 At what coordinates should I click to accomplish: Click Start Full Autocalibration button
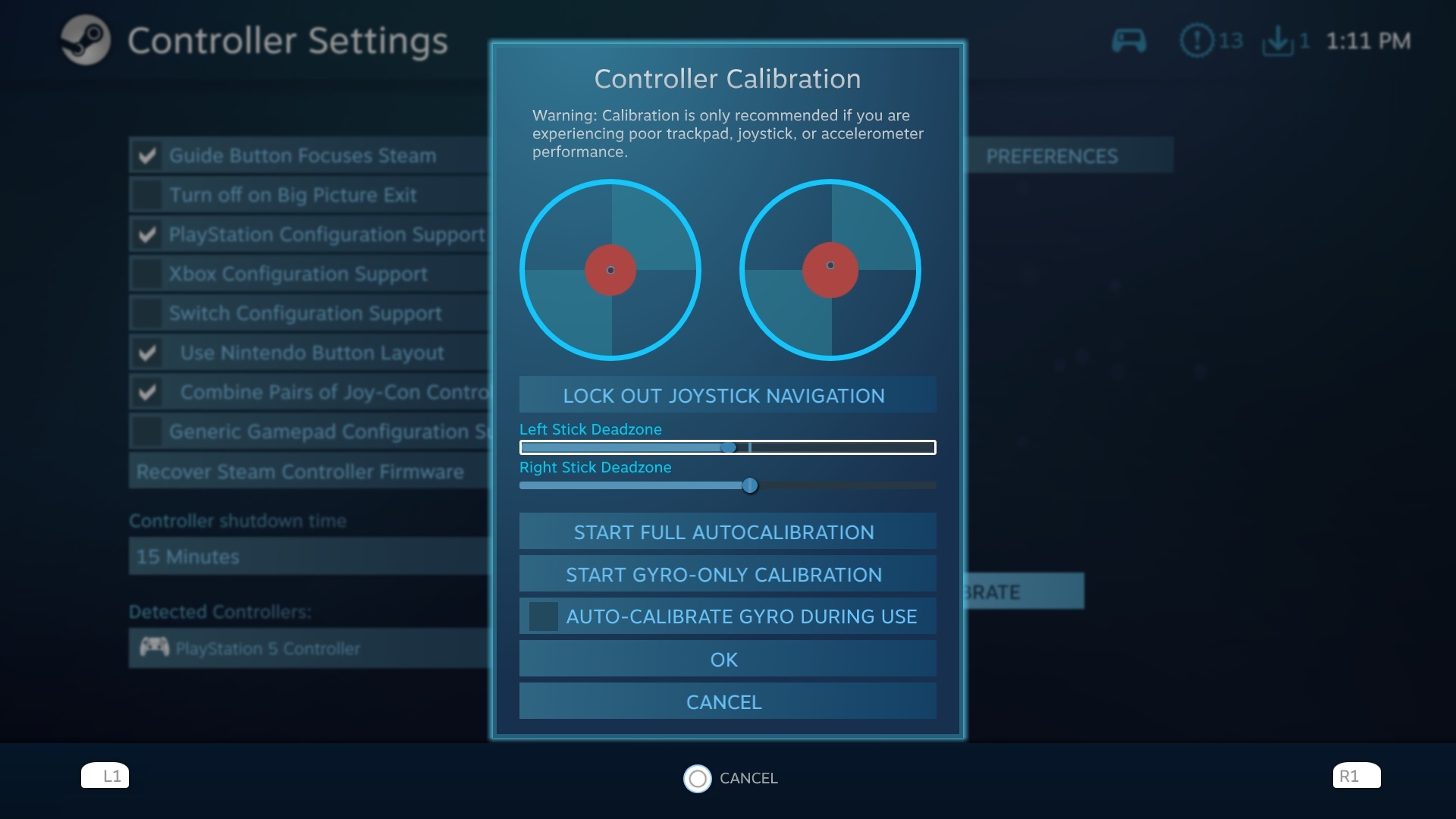pos(724,532)
